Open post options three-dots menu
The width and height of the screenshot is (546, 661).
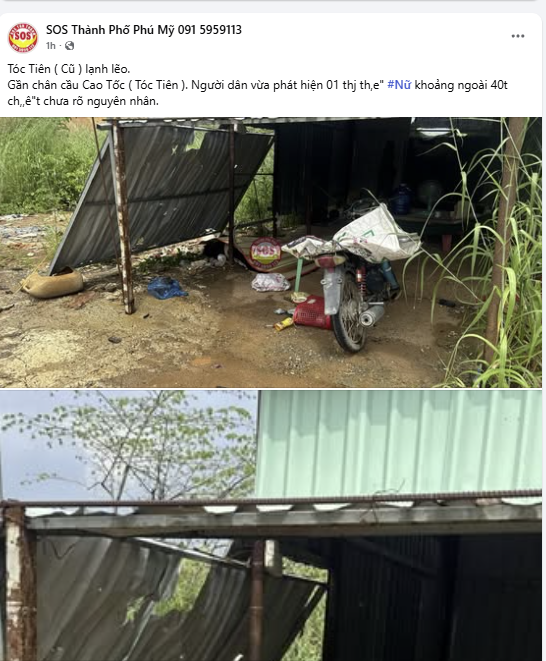518,36
